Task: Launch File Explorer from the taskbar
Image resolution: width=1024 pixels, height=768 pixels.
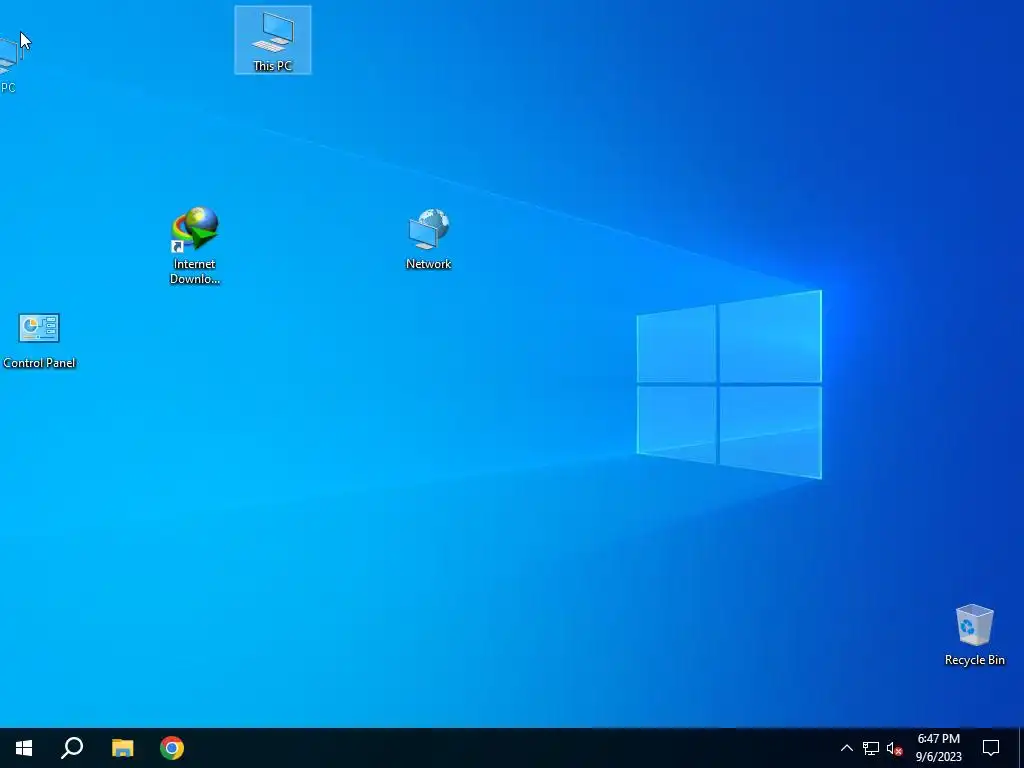Action: coord(122,748)
